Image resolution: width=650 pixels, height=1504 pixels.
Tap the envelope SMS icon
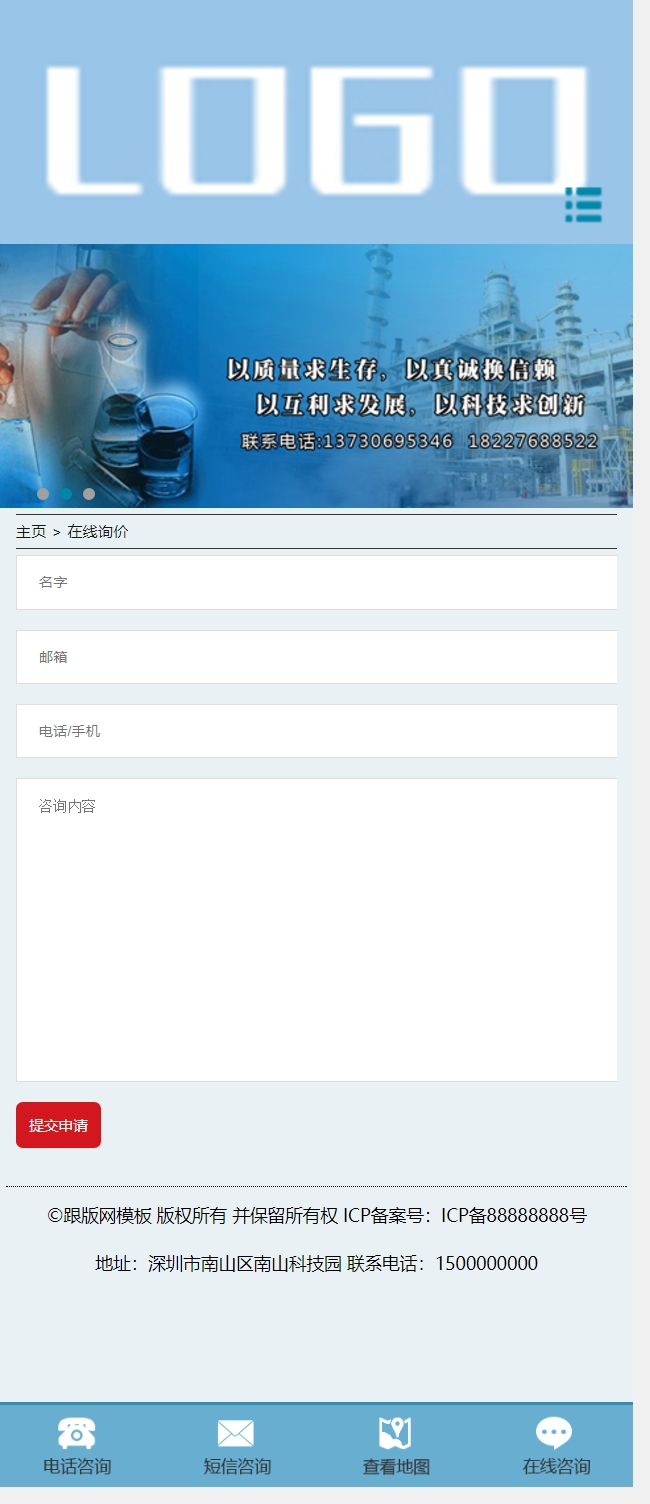point(236,1434)
